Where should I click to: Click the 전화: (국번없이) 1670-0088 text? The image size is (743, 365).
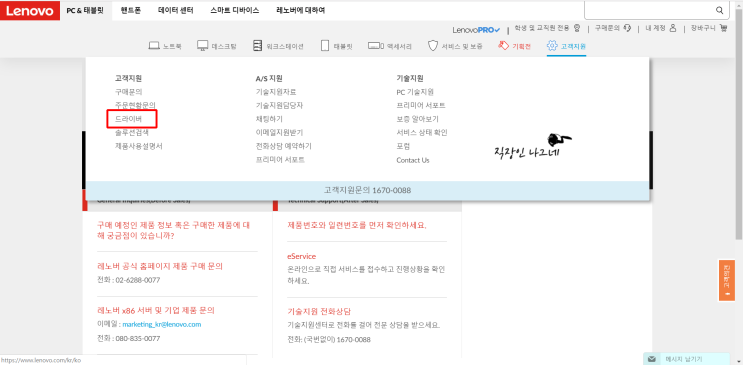coord(329,340)
